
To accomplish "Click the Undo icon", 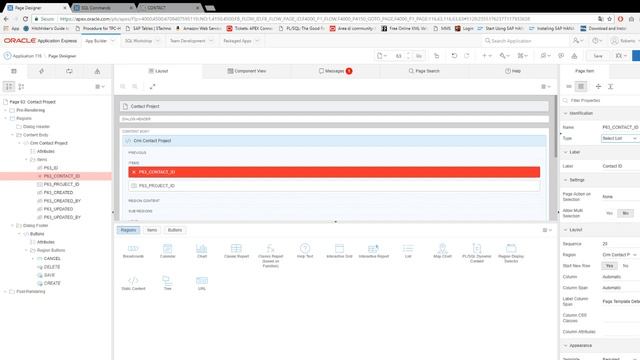I will 454,56.
